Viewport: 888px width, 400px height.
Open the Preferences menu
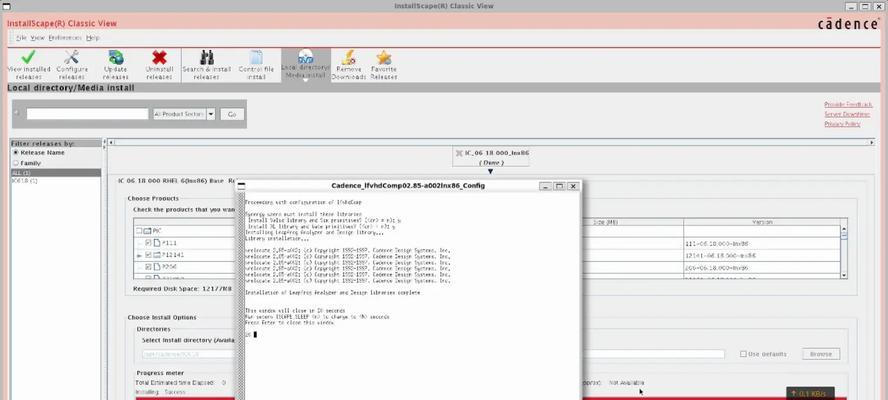tap(65, 38)
